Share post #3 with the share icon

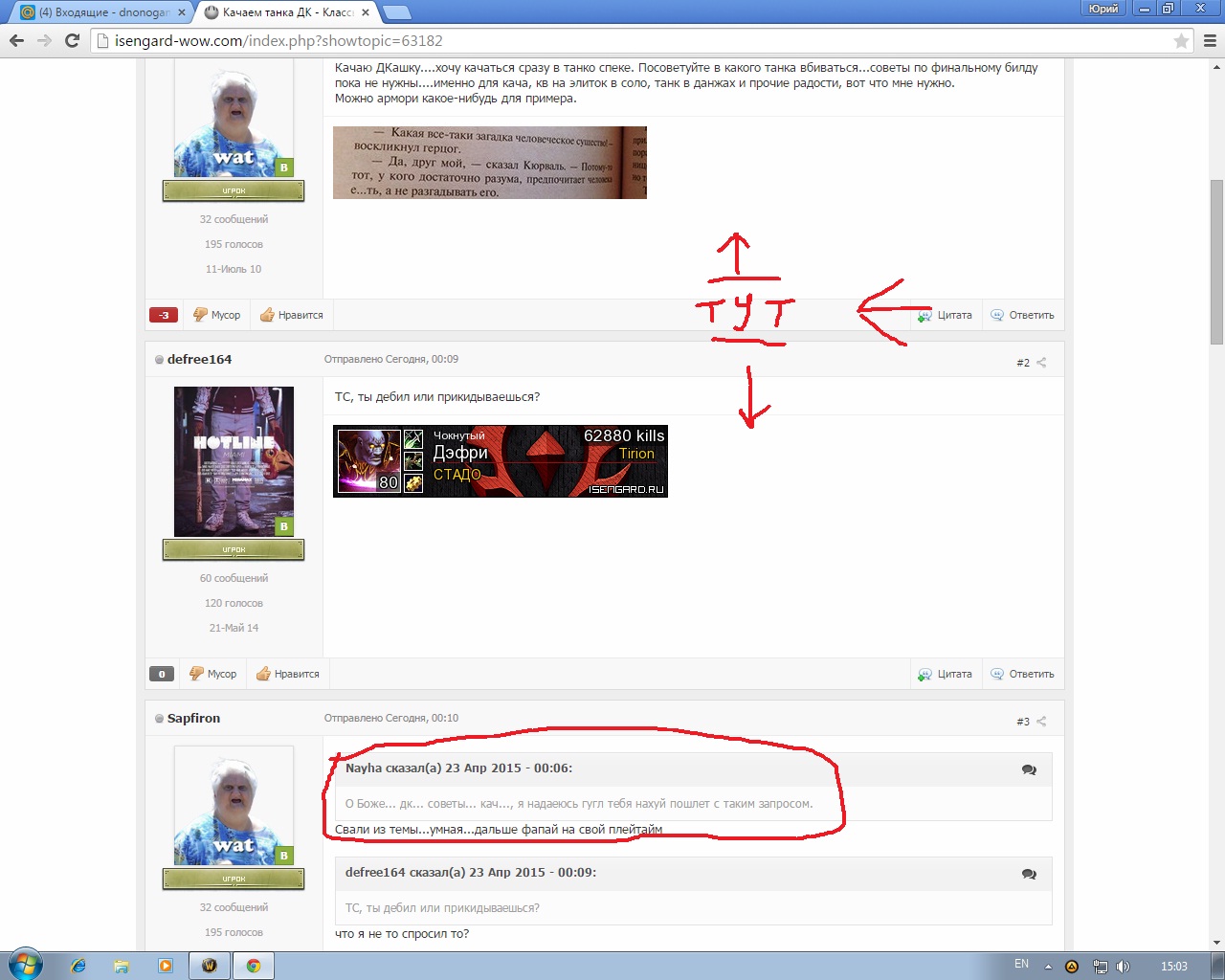pos(1041,722)
